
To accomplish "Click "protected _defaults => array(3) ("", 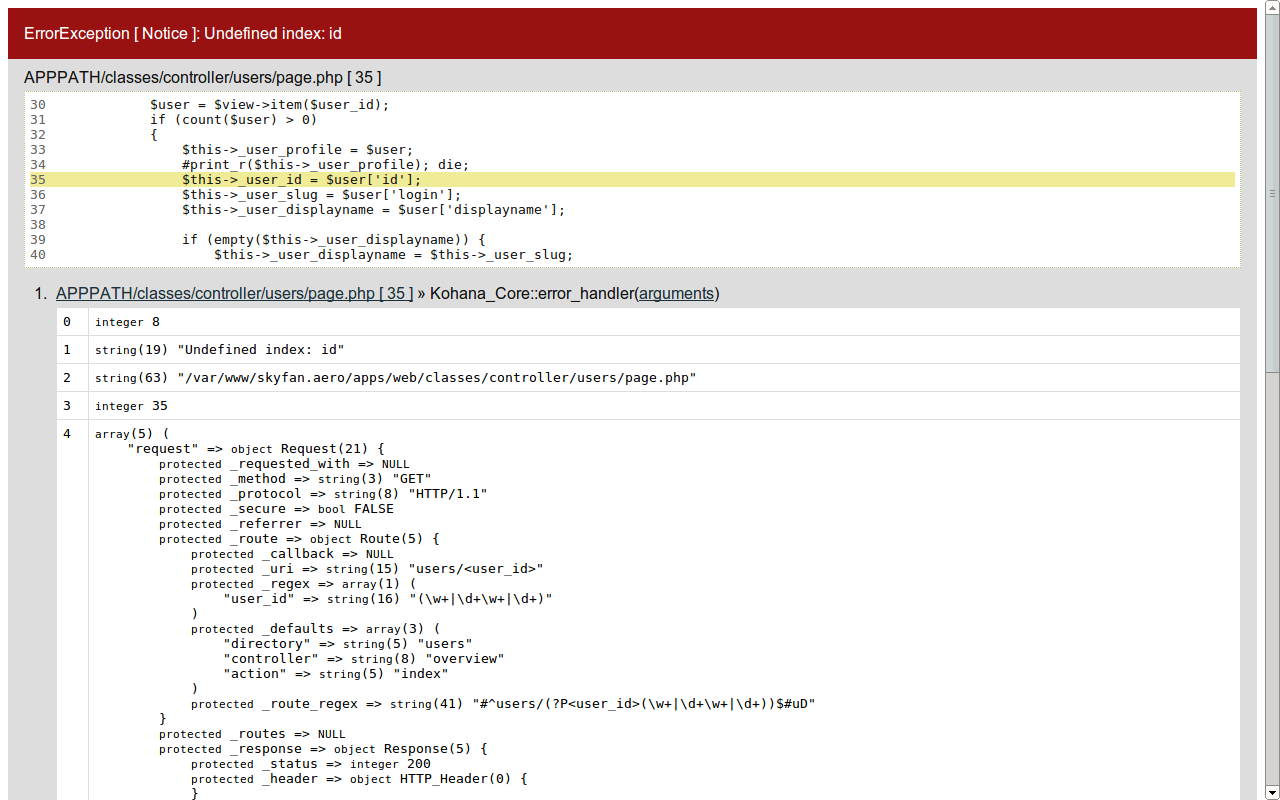I will 315,629.
